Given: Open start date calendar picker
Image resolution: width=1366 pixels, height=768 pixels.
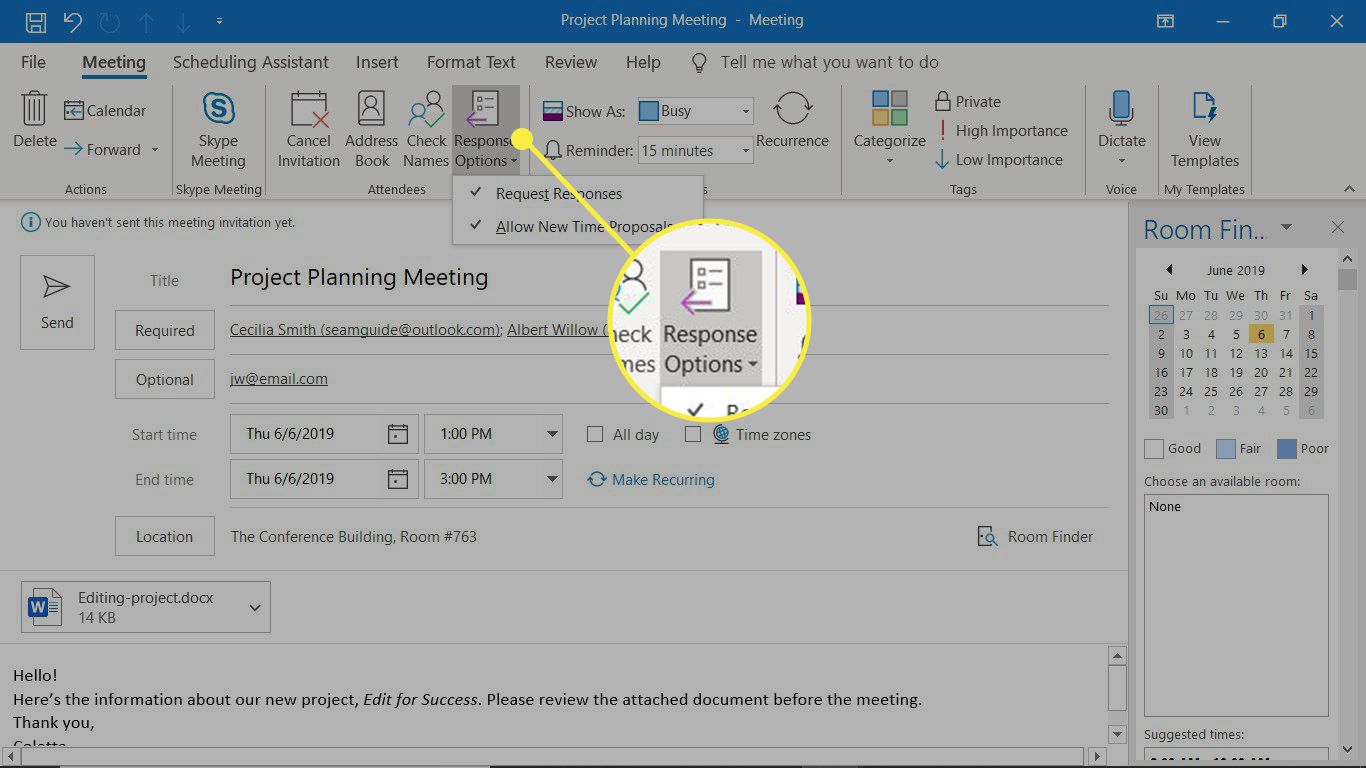Looking at the screenshot, I should coord(398,434).
